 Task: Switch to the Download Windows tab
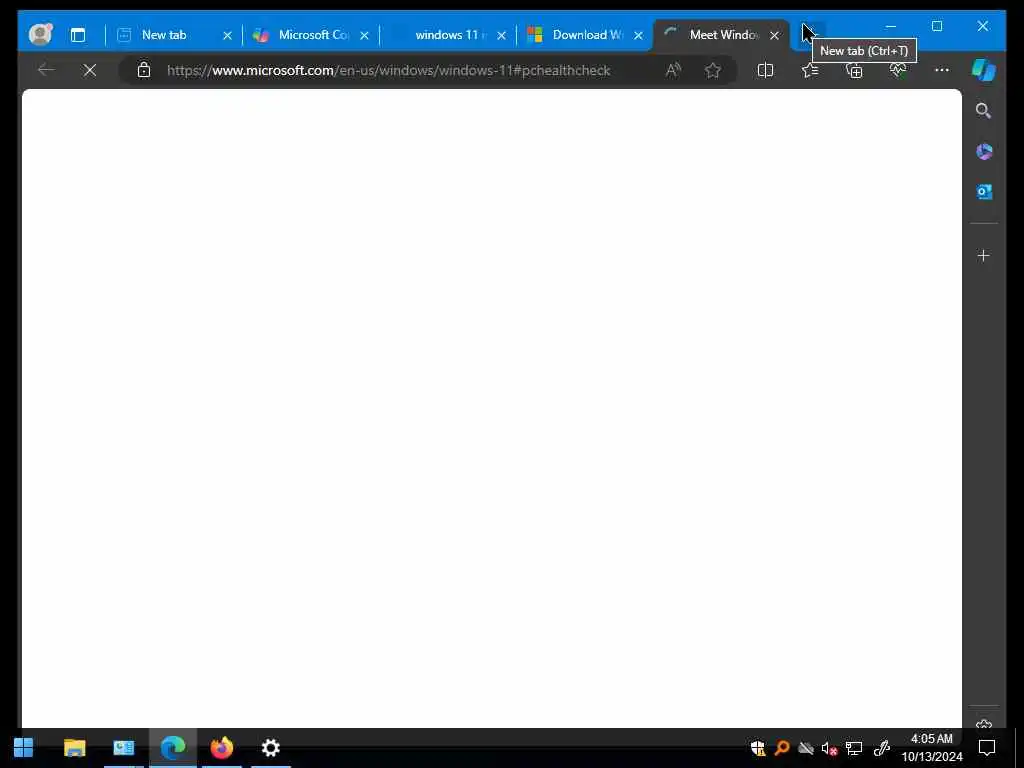click(x=585, y=35)
